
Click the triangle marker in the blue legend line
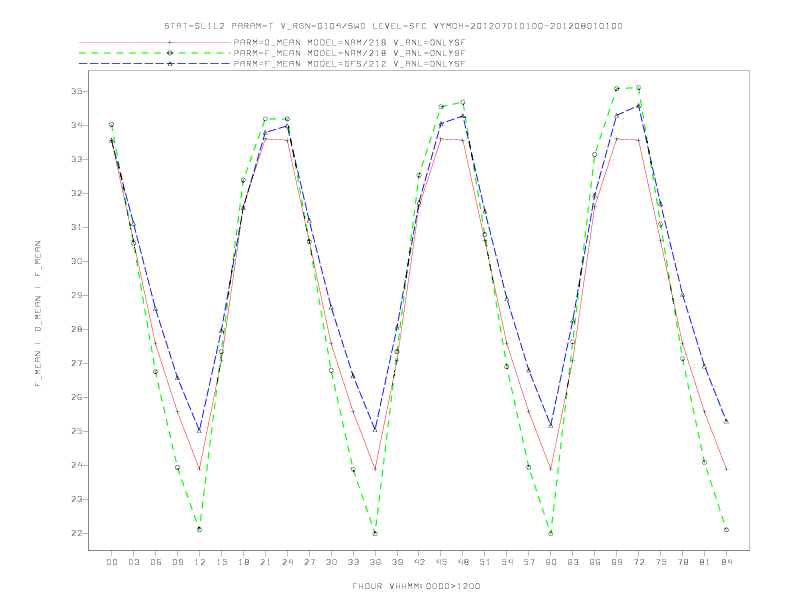[x=170, y=64]
